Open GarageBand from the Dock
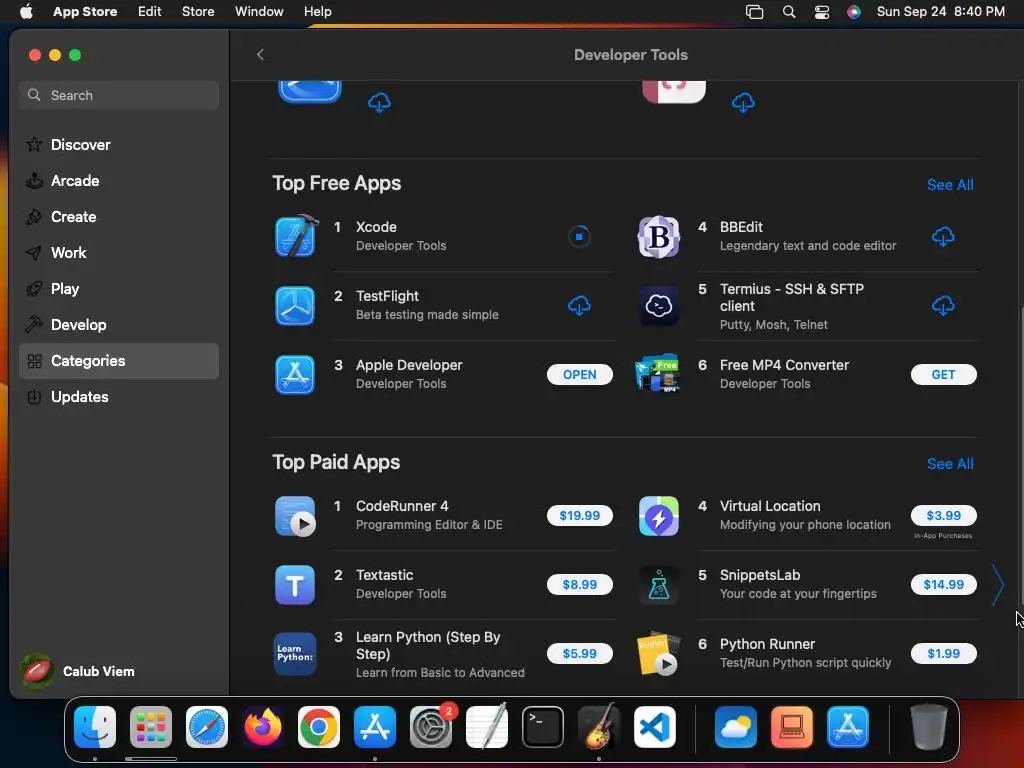The height and width of the screenshot is (768, 1024). tap(599, 727)
